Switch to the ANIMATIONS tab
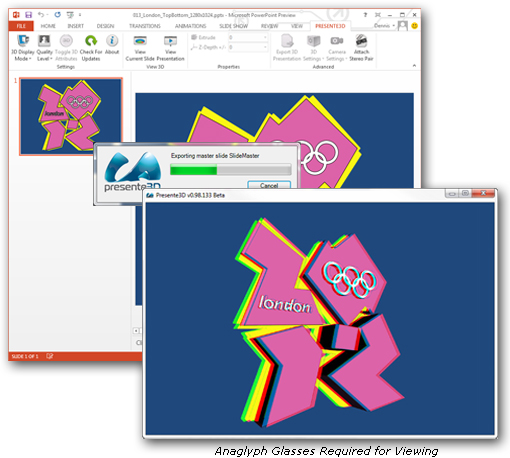The width and height of the screenshot is (510, 458). click(x=190, y=26)
